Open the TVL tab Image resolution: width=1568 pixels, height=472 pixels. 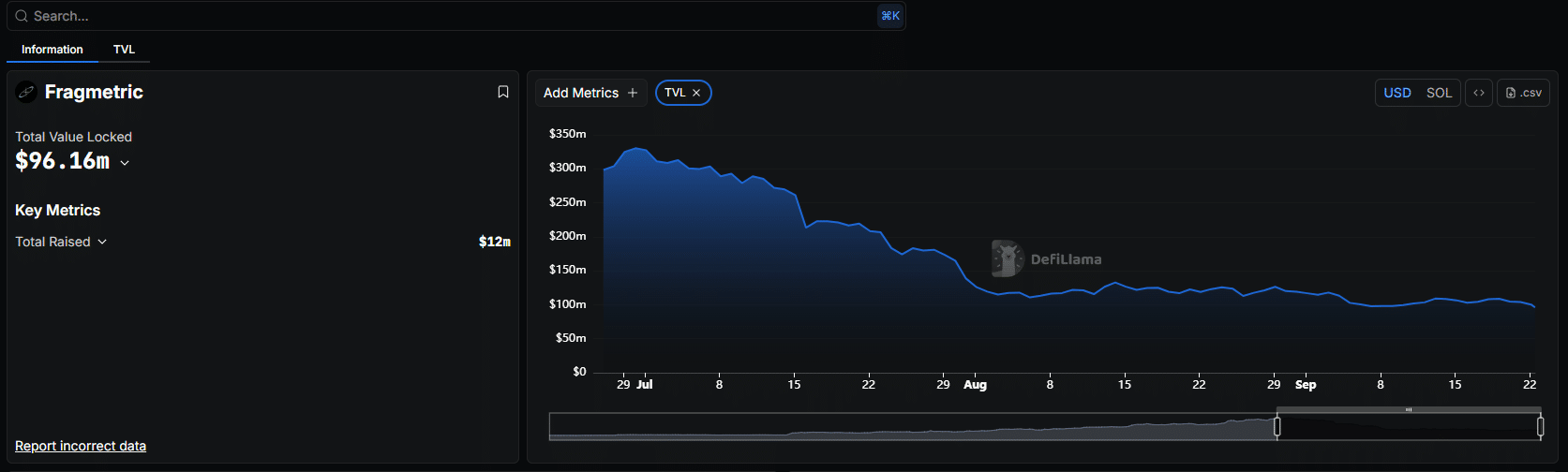pos(124,50)
